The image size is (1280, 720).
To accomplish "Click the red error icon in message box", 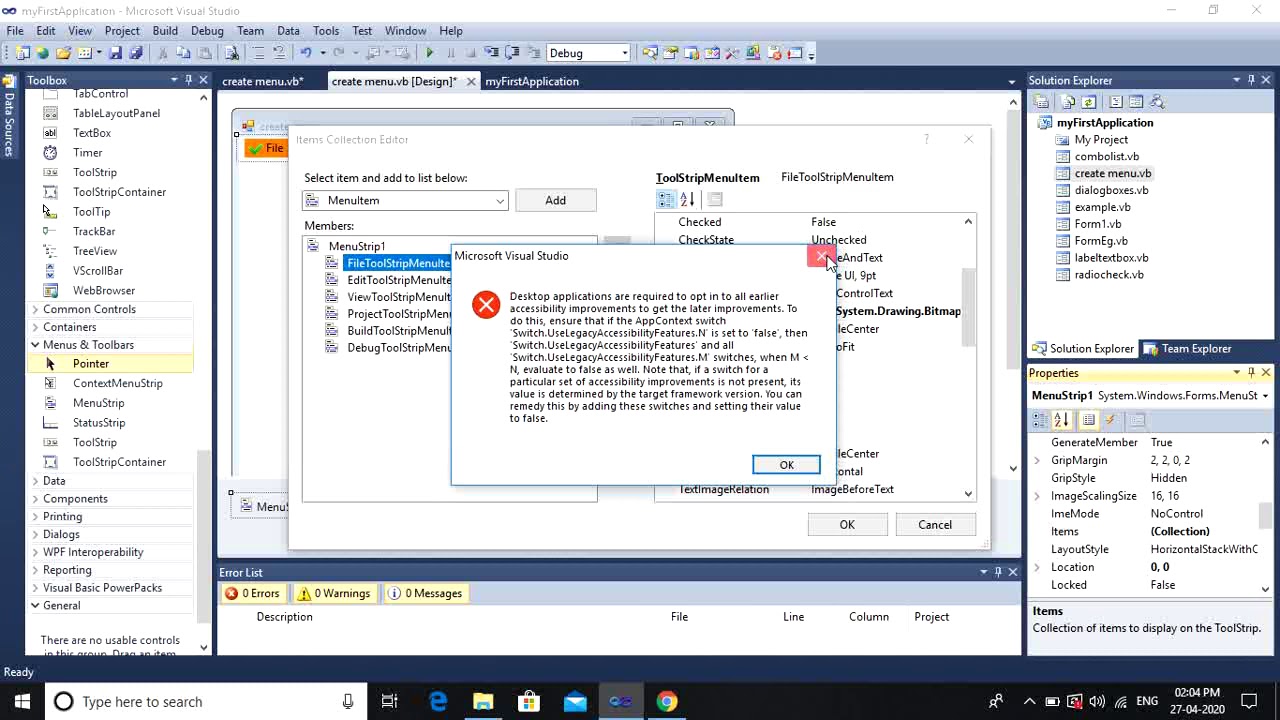I will tap(486, 304).
